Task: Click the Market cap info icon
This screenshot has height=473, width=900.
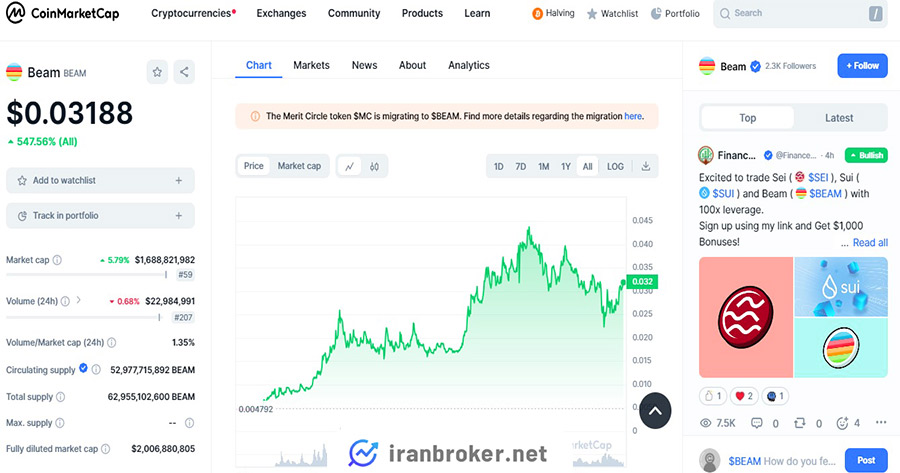Action: point(57,260)
